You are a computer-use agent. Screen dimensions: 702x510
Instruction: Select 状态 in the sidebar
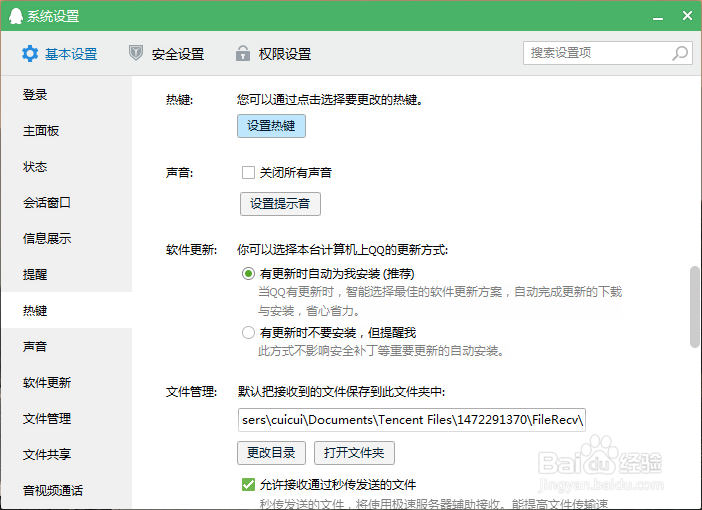[67, 167]
